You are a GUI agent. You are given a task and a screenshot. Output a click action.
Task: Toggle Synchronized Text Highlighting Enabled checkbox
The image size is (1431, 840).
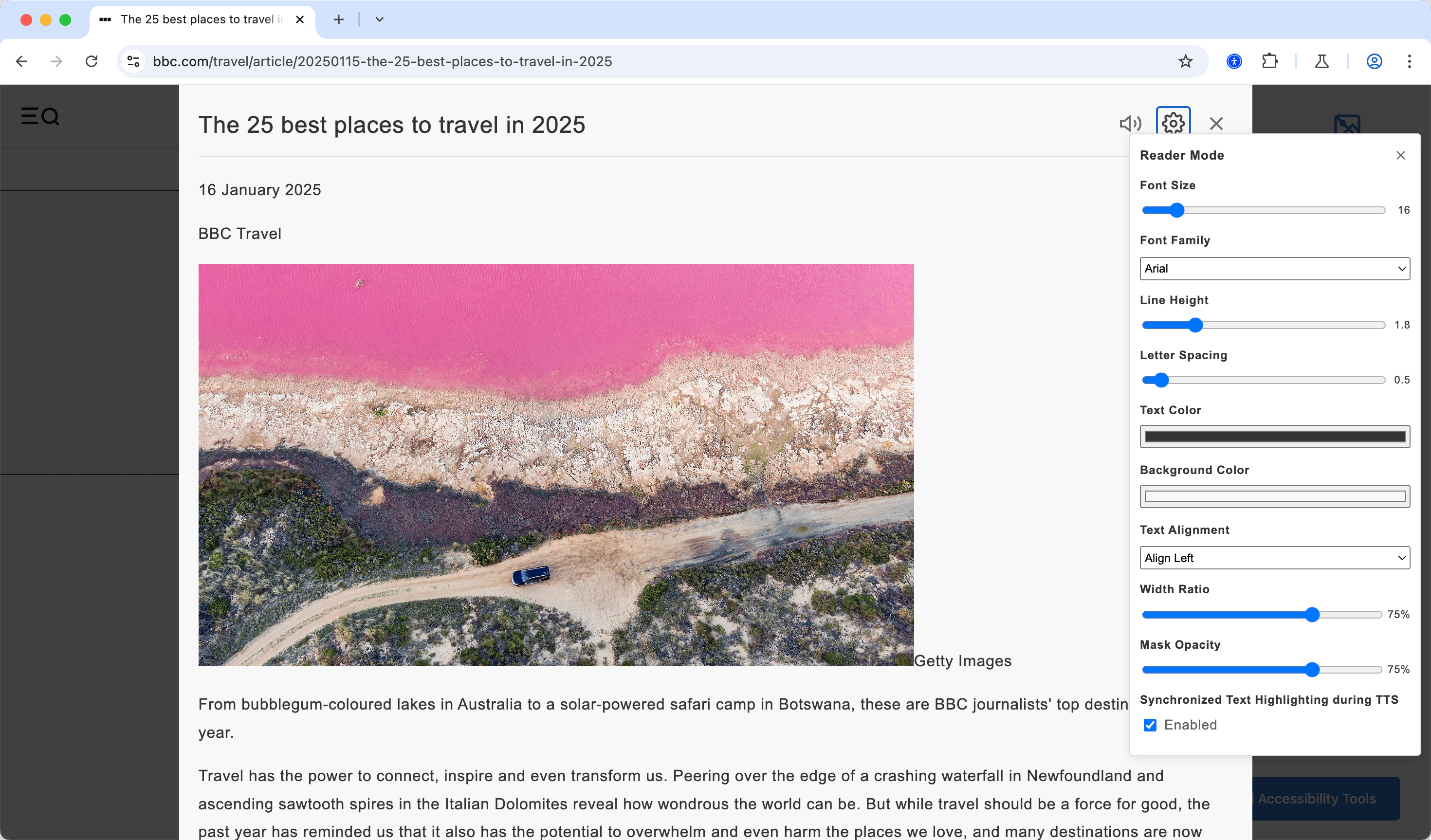(x=1149, y=725)
